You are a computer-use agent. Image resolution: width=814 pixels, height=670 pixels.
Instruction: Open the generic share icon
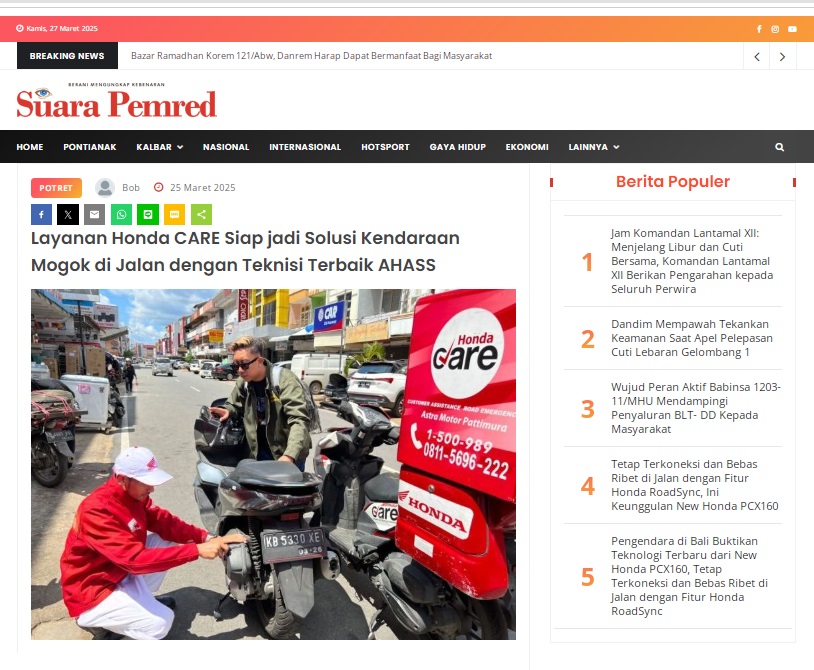click(x=201, y=214)
